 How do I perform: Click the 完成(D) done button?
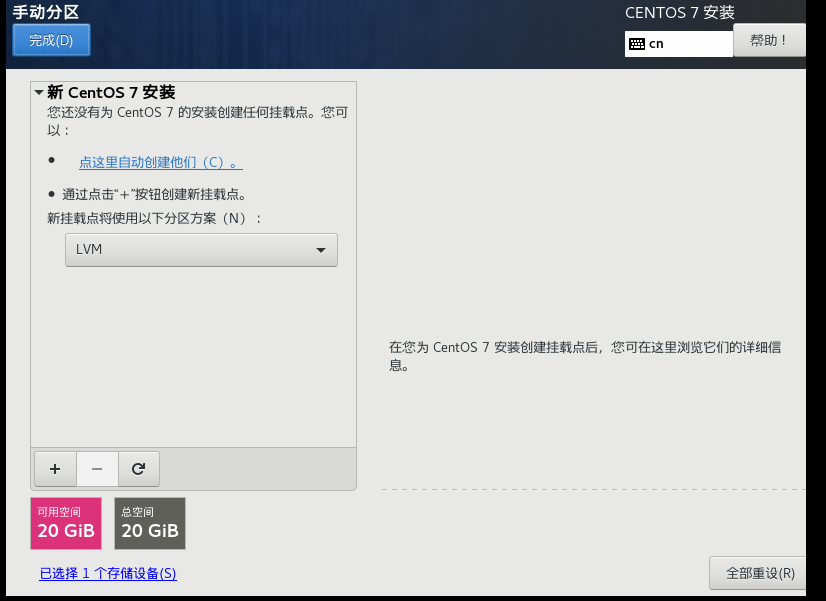pyautogui.click(x=51, y=40)
